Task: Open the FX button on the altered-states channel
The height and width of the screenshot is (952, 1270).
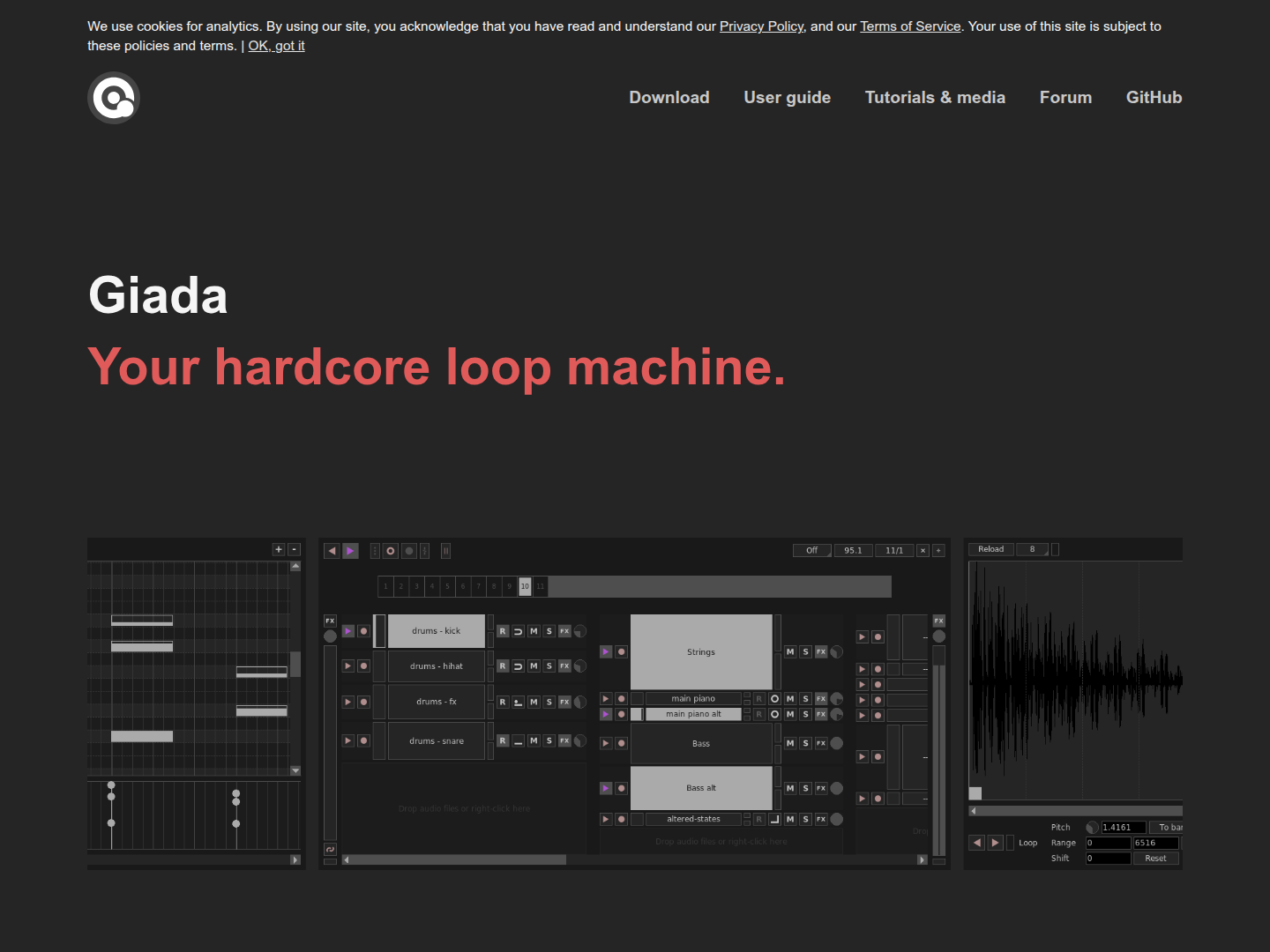Action: 821,819
